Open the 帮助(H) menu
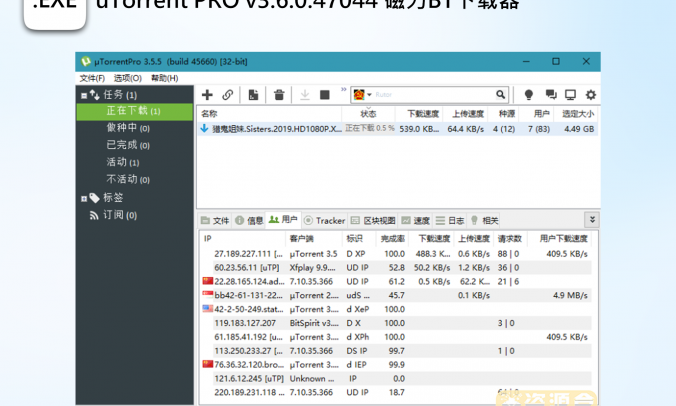The height and width of the screenshot is (406, 676). tap(165, 78)
